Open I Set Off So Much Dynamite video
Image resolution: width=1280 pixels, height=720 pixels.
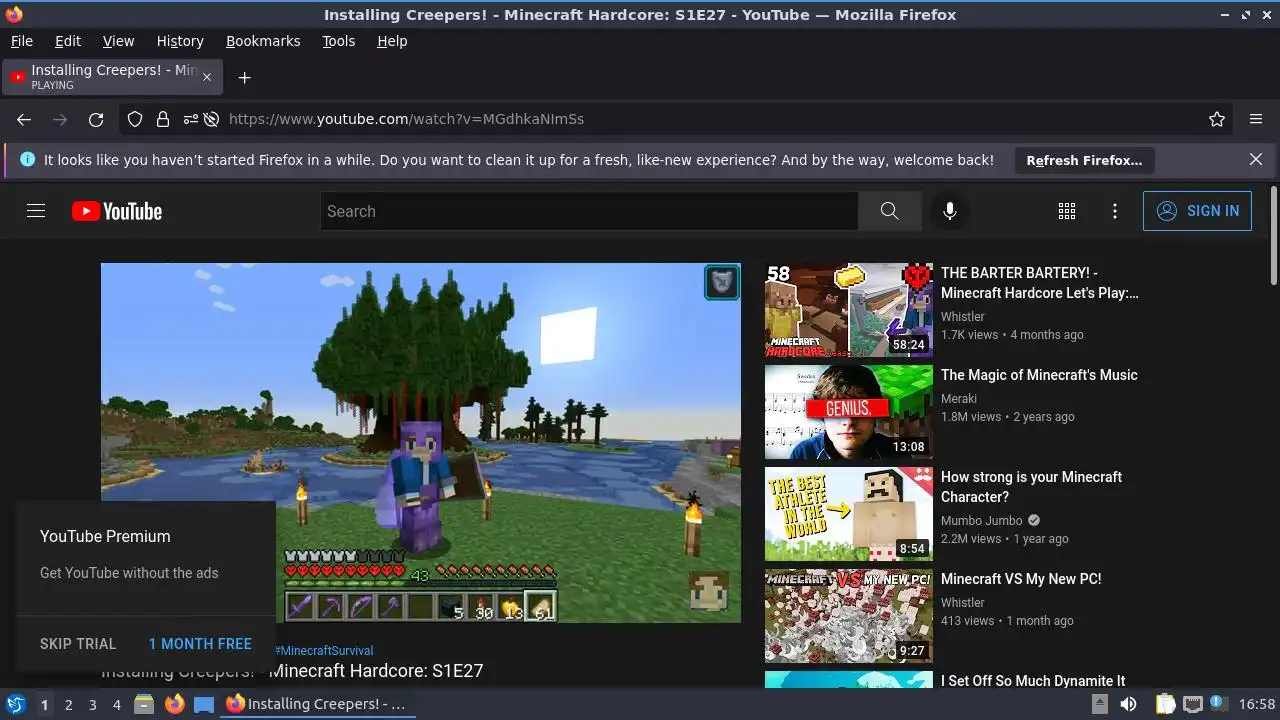coord(1033,681)
